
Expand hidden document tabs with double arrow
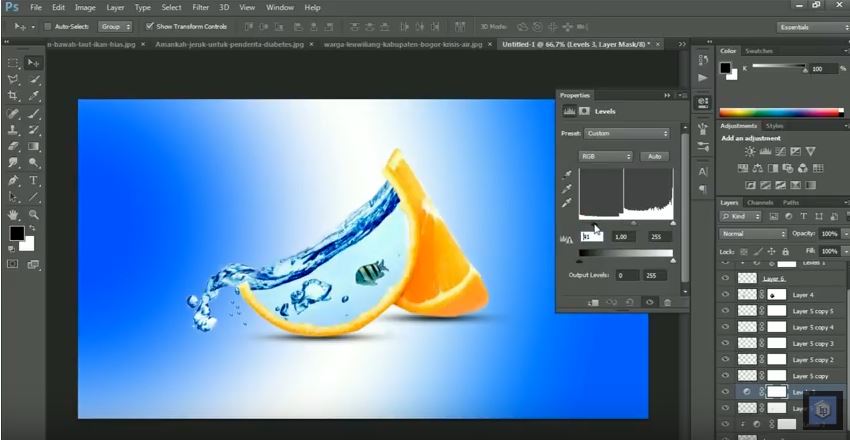click(682, 44)
